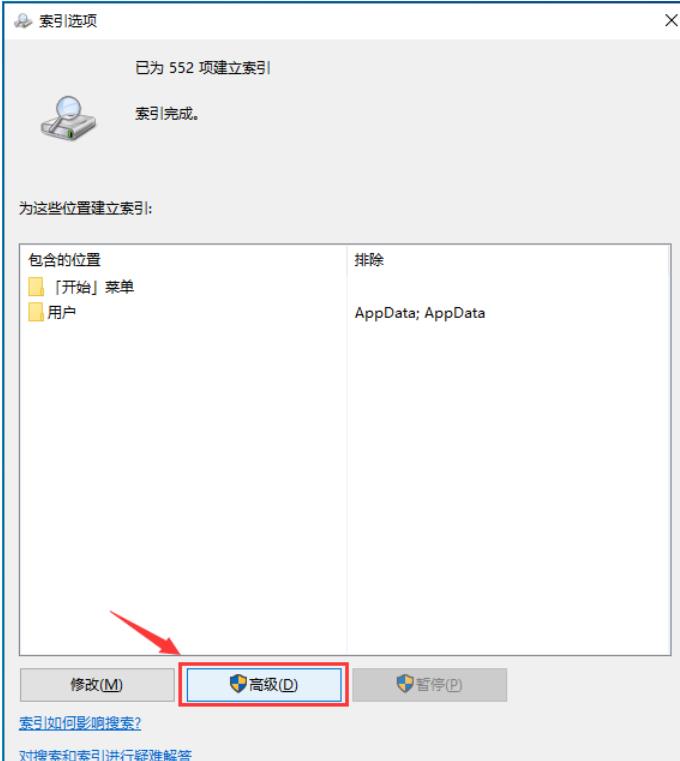Select the 「开始」菜单 location entry
Viewport: 680px width, 761px height.
tap(81, 287)
